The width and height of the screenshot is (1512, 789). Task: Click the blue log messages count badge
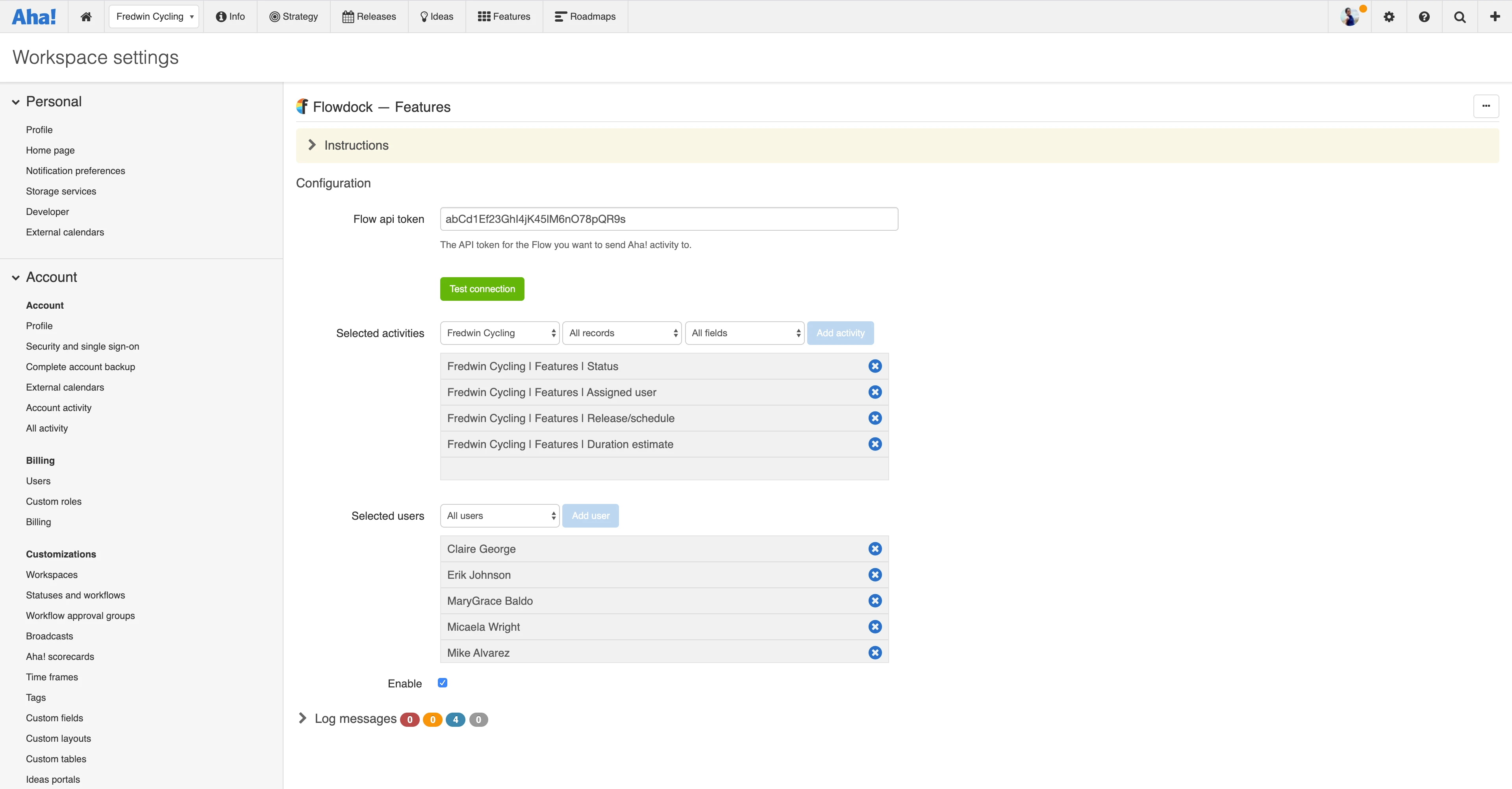[456, 719]
